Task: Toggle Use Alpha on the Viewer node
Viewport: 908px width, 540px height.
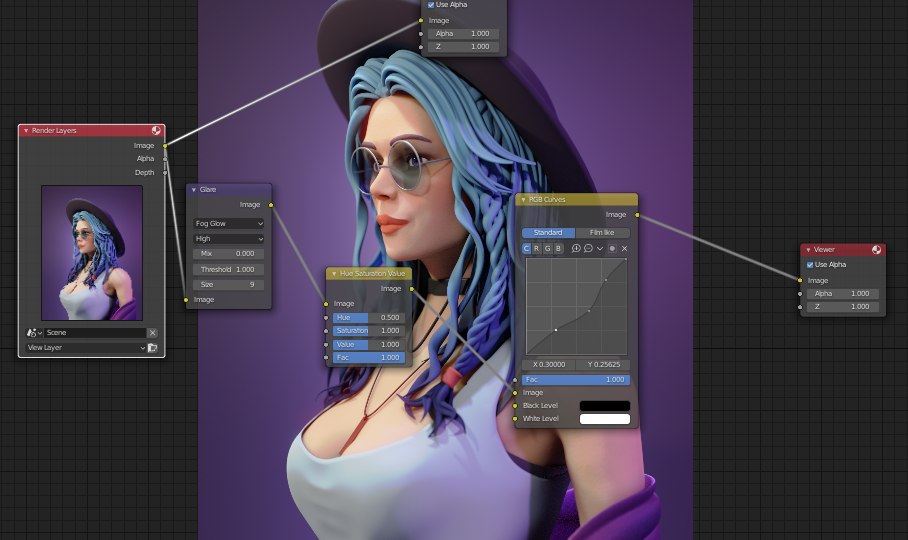Action: coord(810,265)
